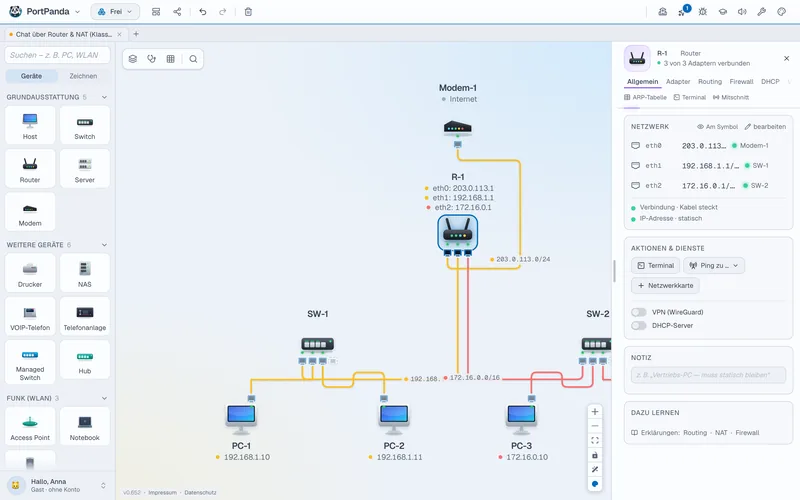Click the SW-1 switch on canvas

pos(317,345)
